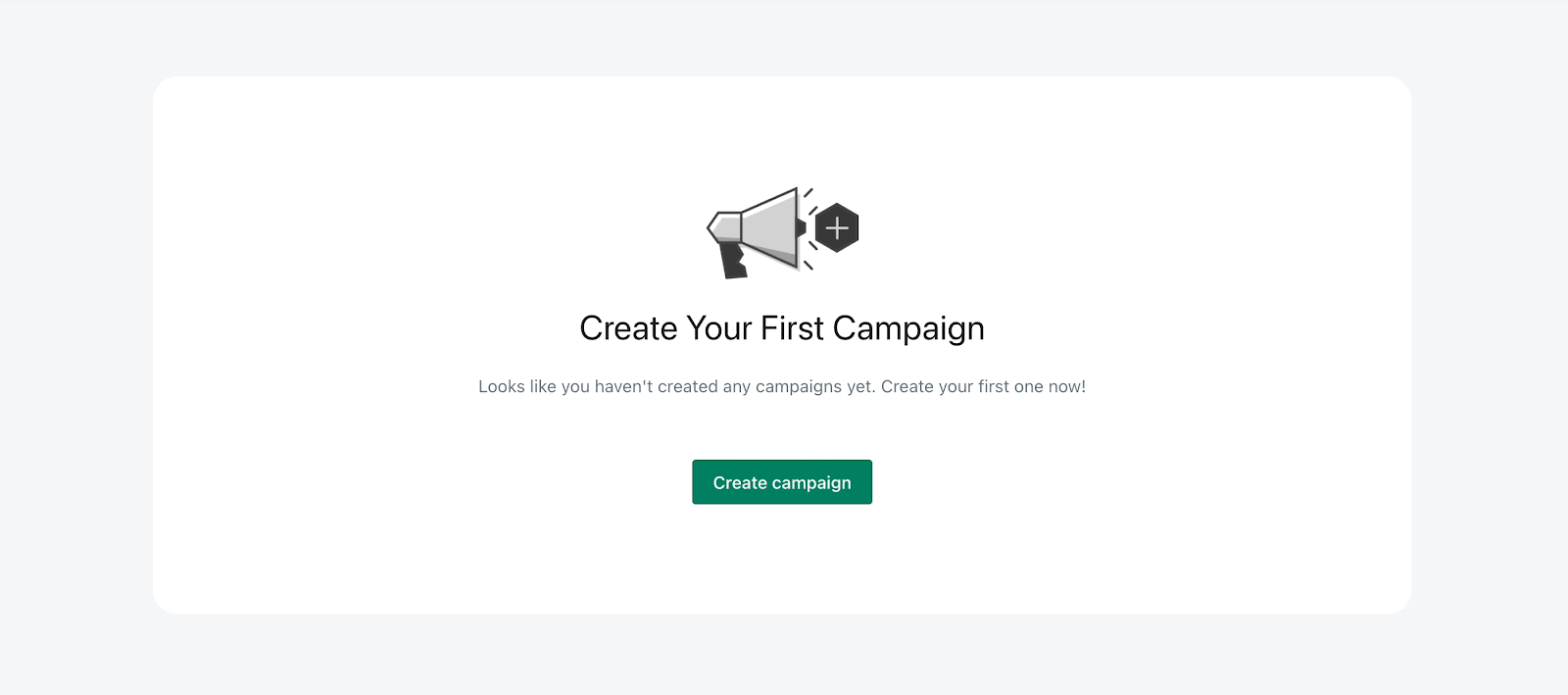Image resolution: width=1568 pixels, height=695 pixels.
Task: Click the "Create Your First Campaign" heading
Action: point(782,328)
